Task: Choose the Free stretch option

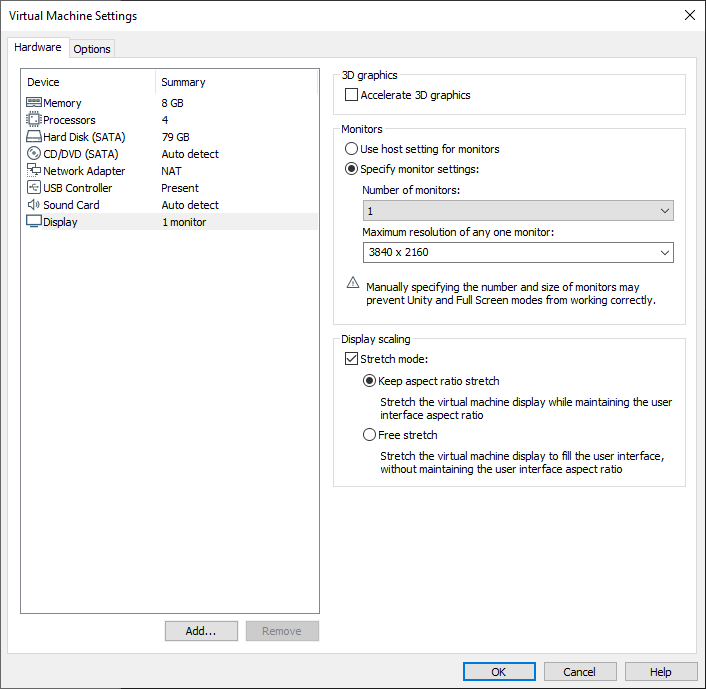Action: click(369, 435)
